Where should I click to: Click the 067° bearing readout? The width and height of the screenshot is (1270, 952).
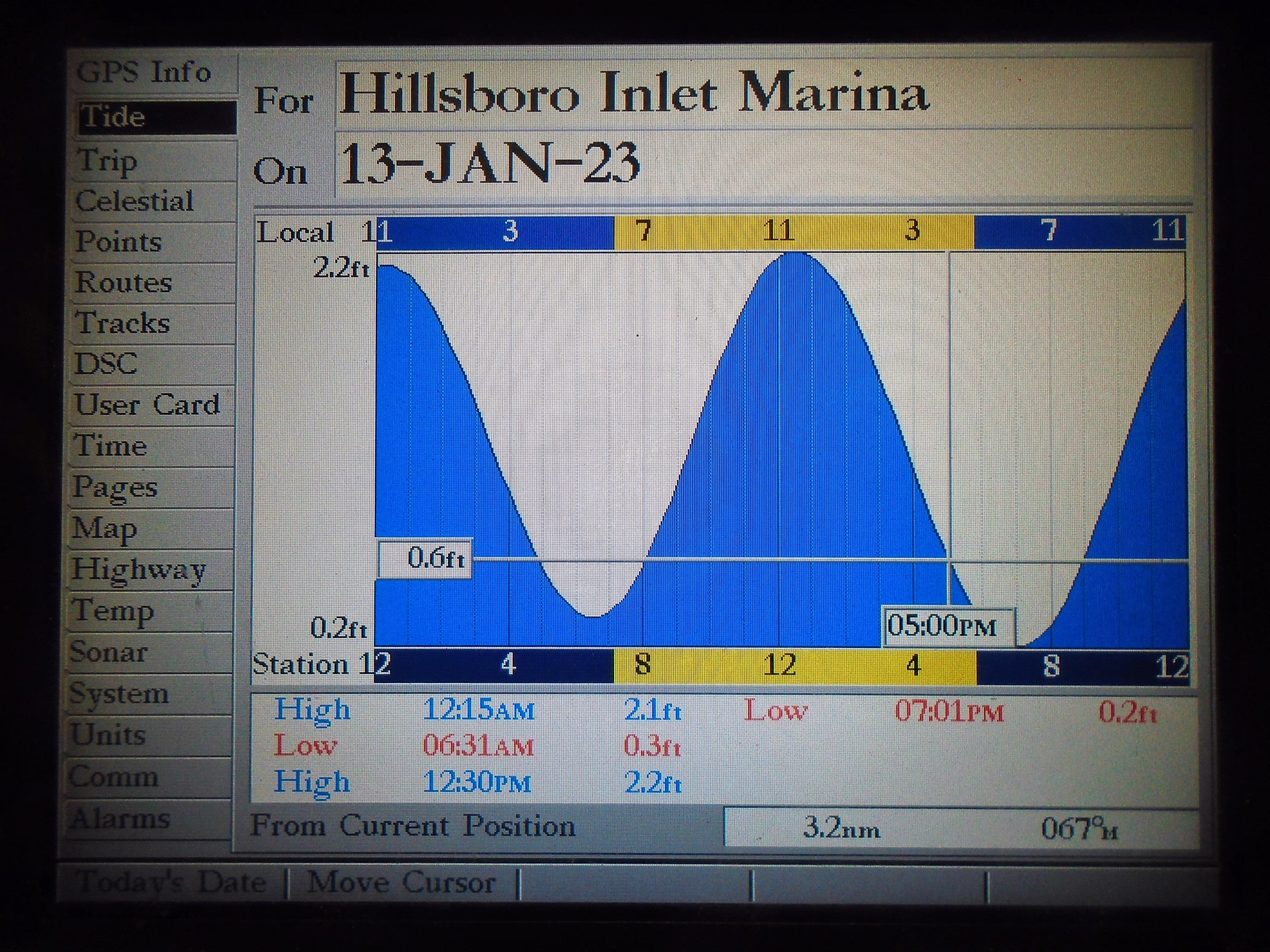pos(1079,829)
